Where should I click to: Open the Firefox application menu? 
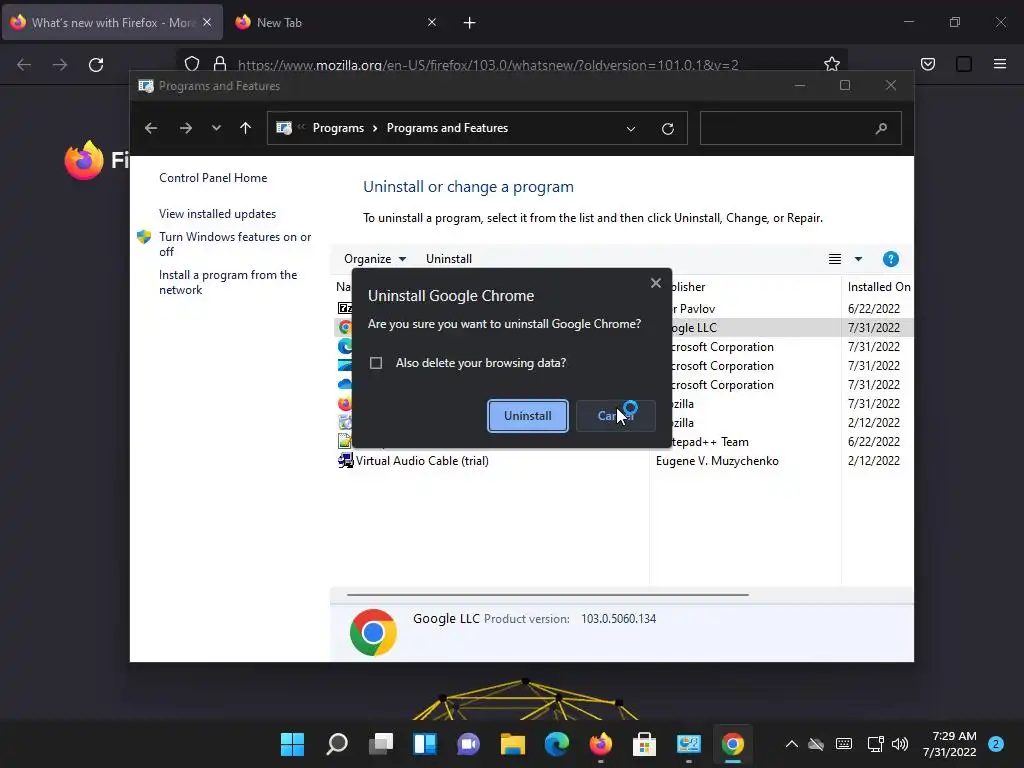click(x=999, y=64)
